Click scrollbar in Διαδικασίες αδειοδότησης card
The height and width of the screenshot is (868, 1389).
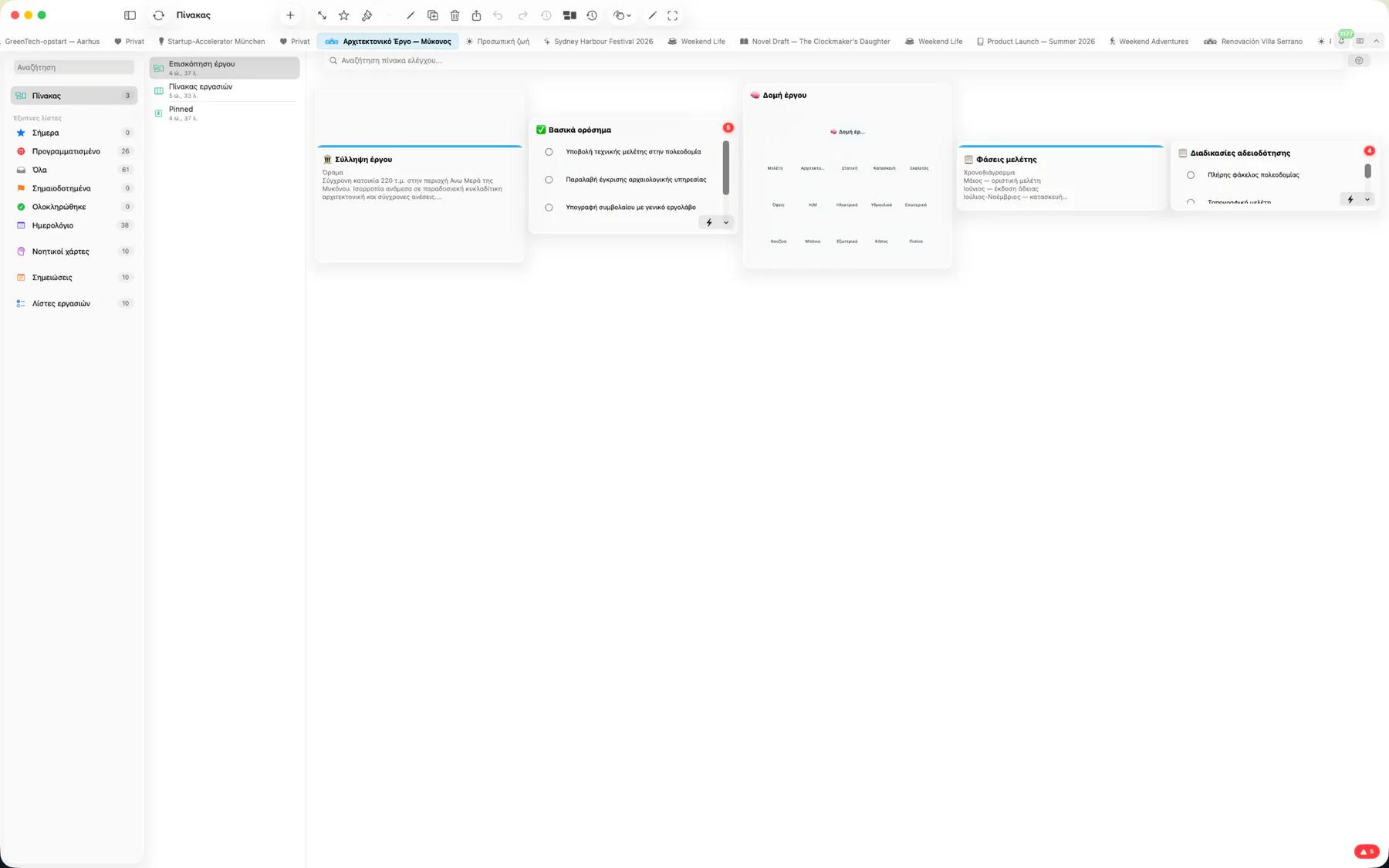1367,171
